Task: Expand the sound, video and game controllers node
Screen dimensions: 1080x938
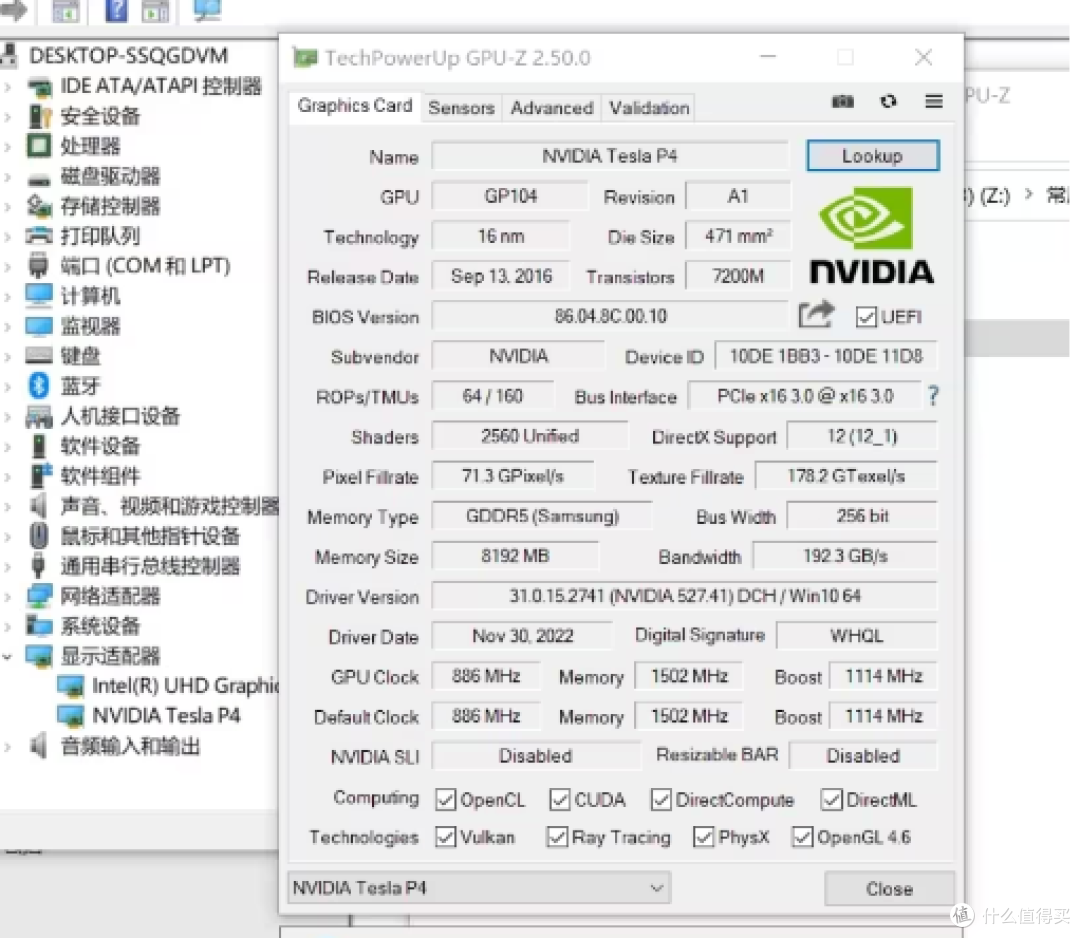Action: [x=8, y=506]
